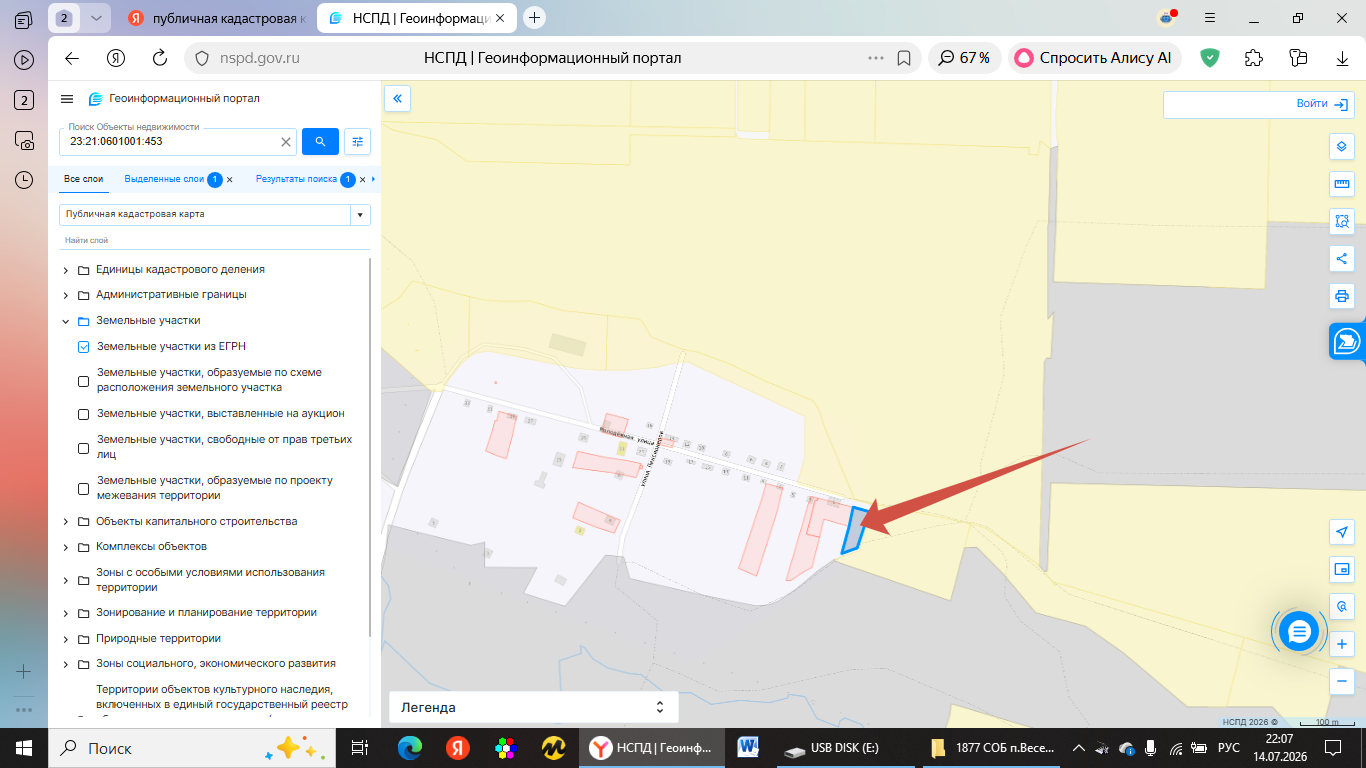Check участки по проекту межевания территории
The image size is (1366, 768).
[84, 488]
